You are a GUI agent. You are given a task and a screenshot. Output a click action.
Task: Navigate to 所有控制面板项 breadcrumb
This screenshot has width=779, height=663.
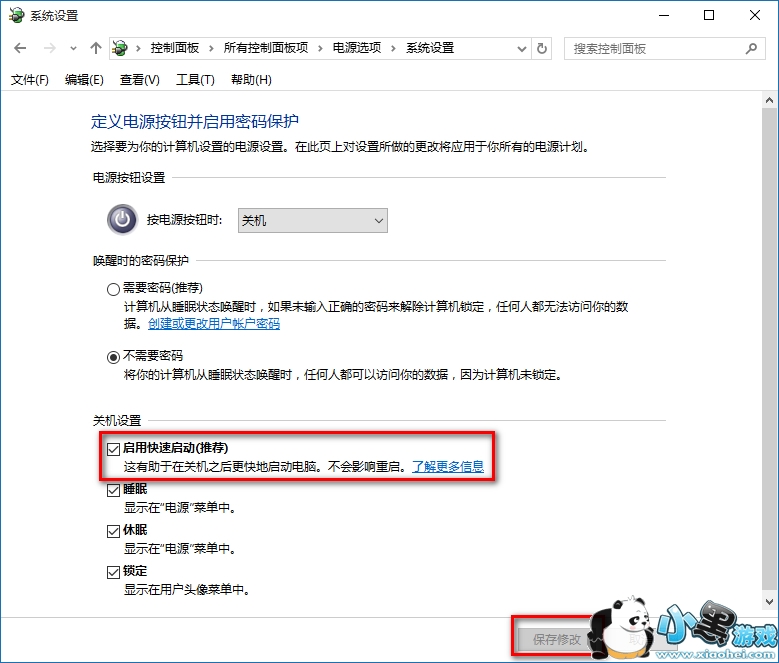coord(266,48)
